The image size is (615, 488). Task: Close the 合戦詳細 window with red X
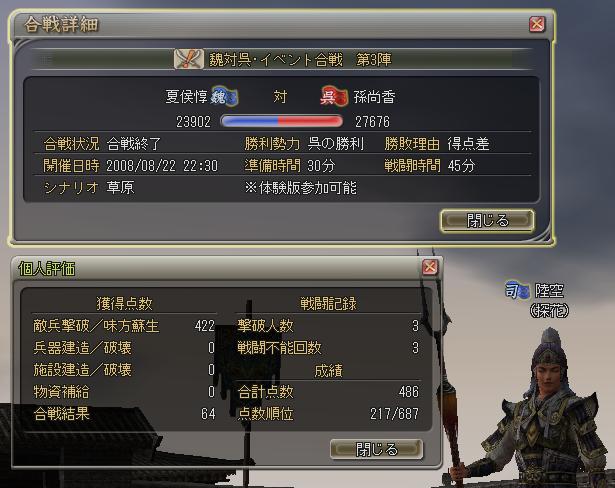[x=537, y=24]
